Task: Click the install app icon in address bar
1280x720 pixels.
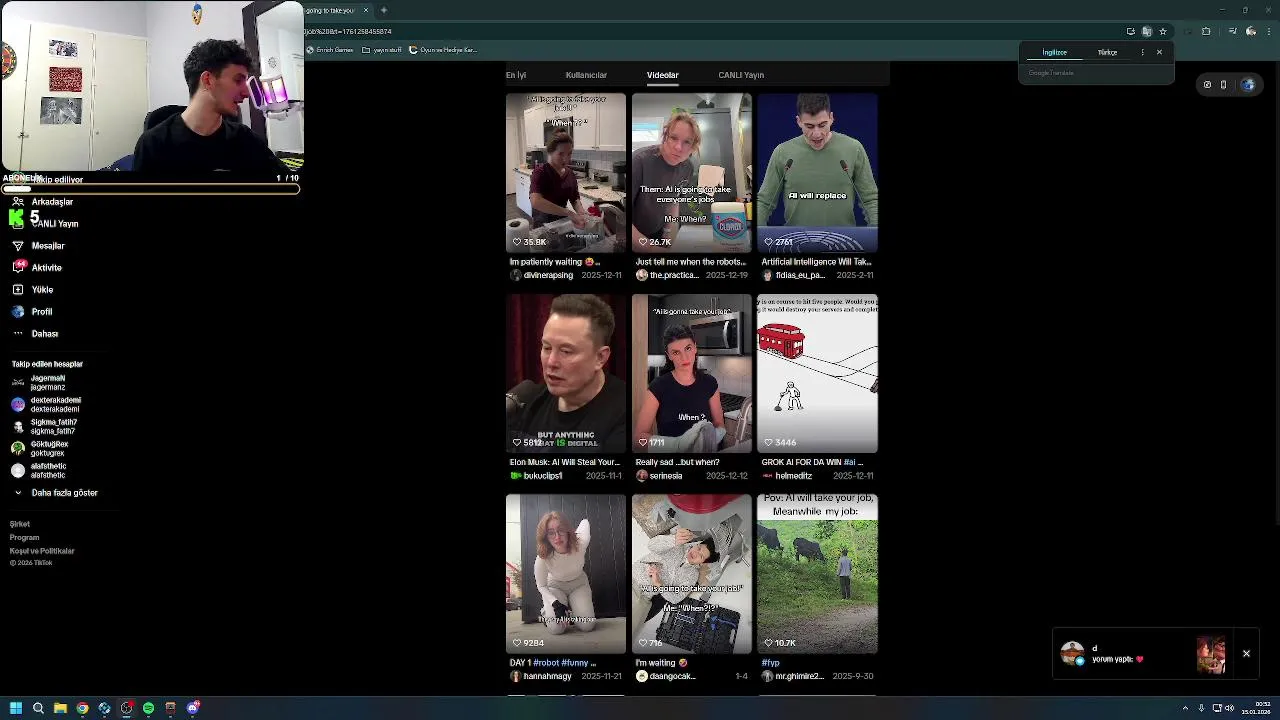Action: pos(1131,31)
